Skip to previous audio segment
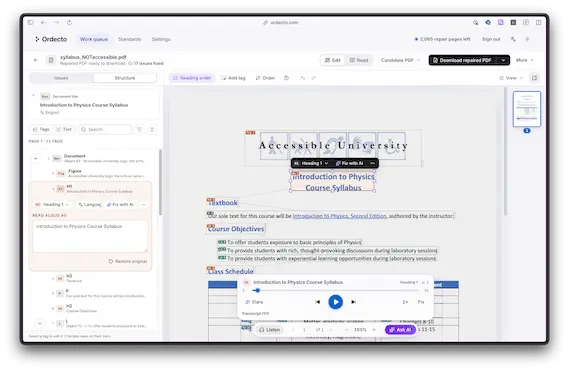The height and width of the screenshot is (371, 569). pyautogui.click(x=318, y=302)
